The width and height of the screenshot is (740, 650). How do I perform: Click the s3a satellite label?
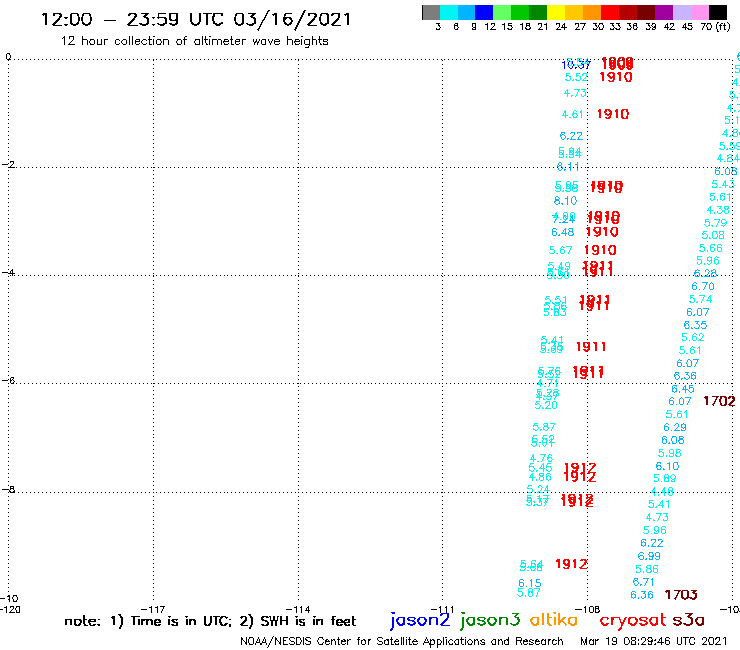click(688, 620)
